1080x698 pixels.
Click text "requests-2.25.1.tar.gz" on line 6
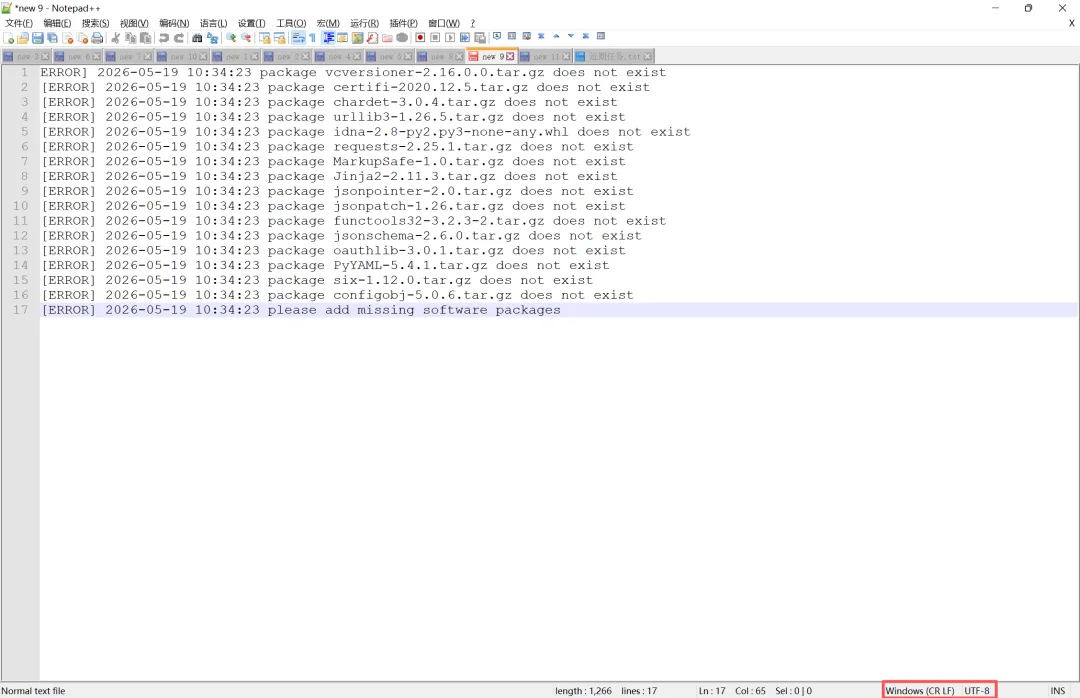click(422, 147)
